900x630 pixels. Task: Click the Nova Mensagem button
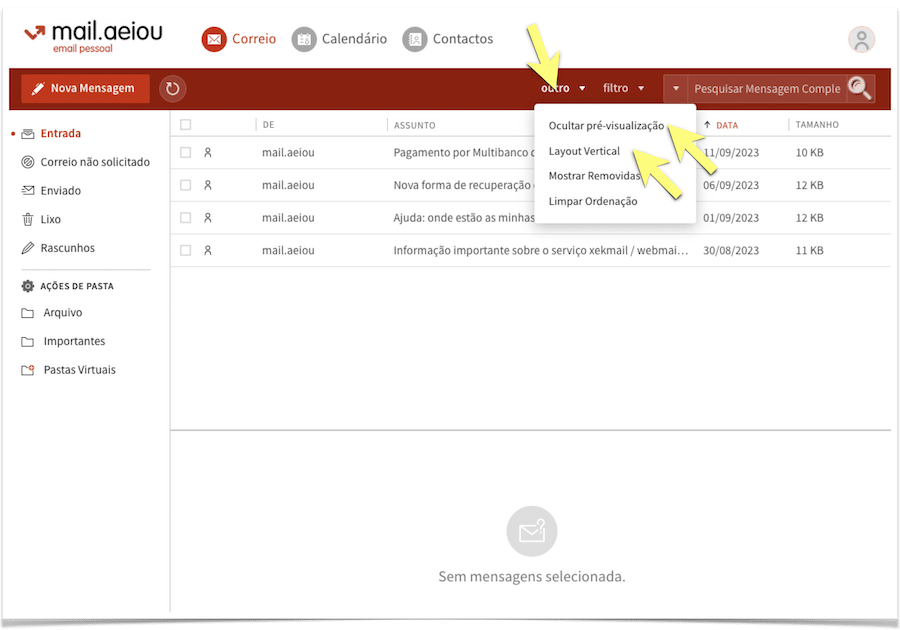pyautogui.click(x=85, y=88)
